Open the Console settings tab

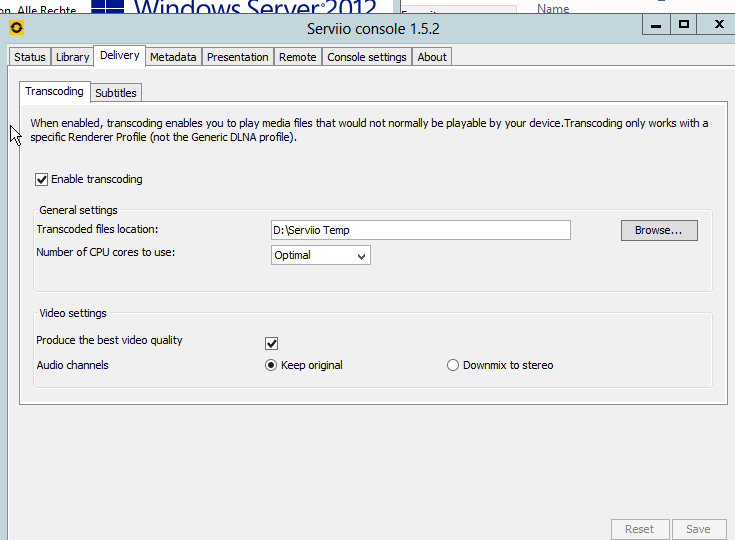[367, 57]
